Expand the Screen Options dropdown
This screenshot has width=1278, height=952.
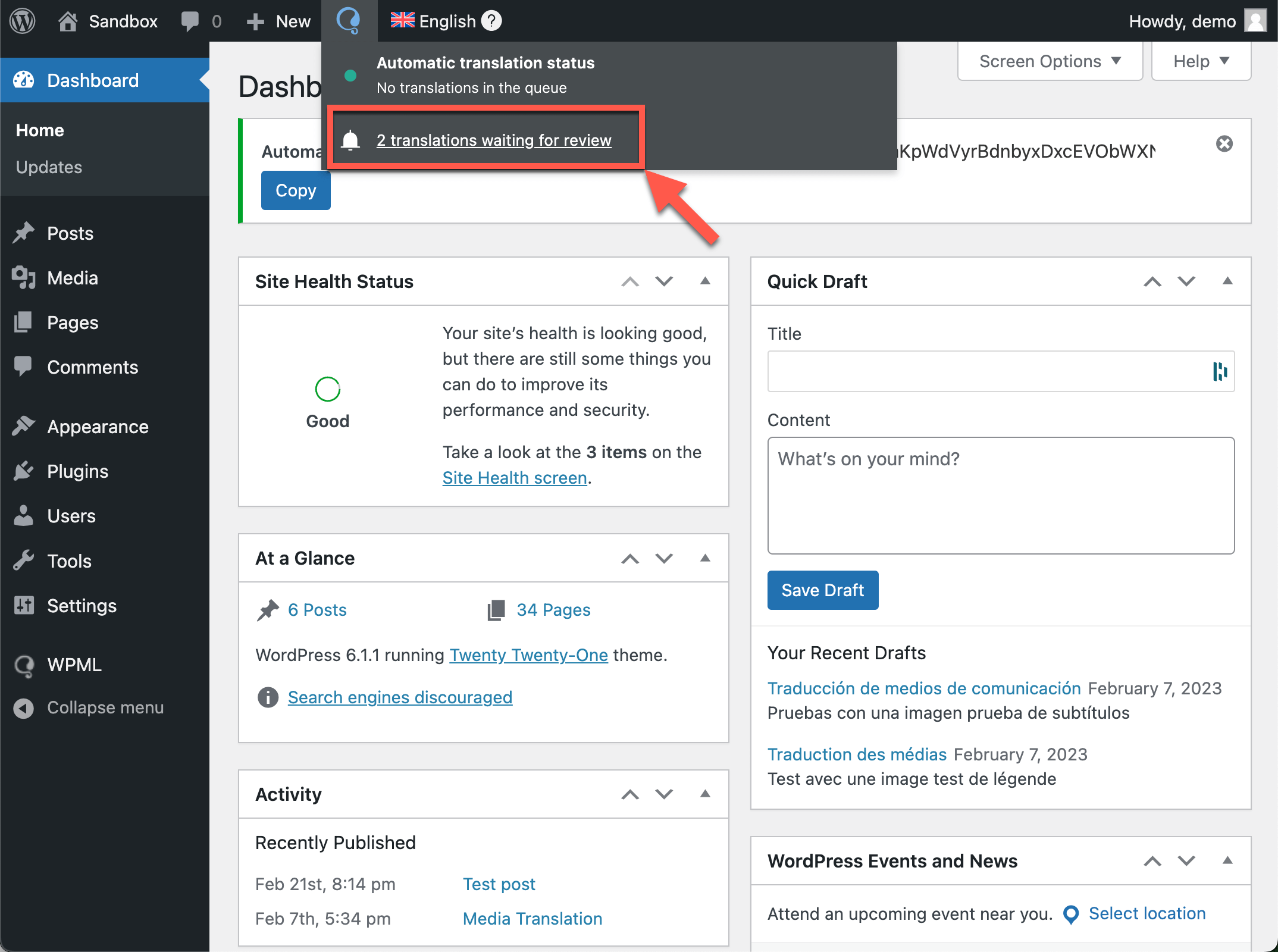coord(1050,61)
